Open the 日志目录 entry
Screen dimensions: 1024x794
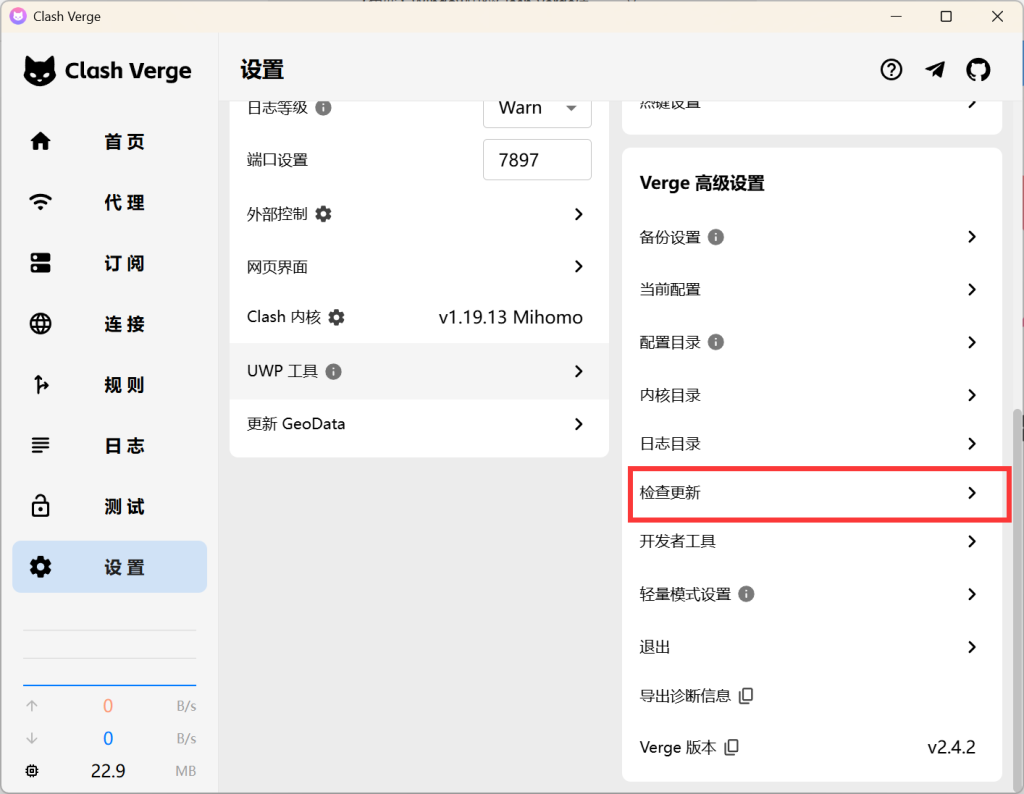(x=812, y=444)
